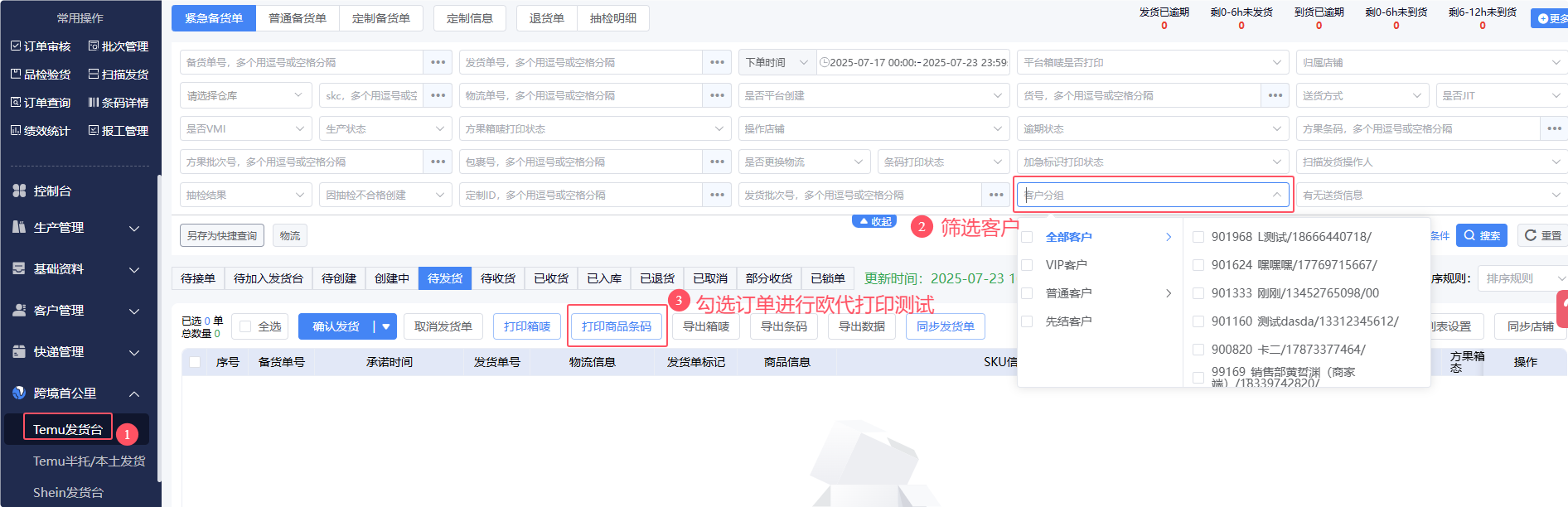
Task: Select the 已取消 status tab
Action: tap(710, 278)
